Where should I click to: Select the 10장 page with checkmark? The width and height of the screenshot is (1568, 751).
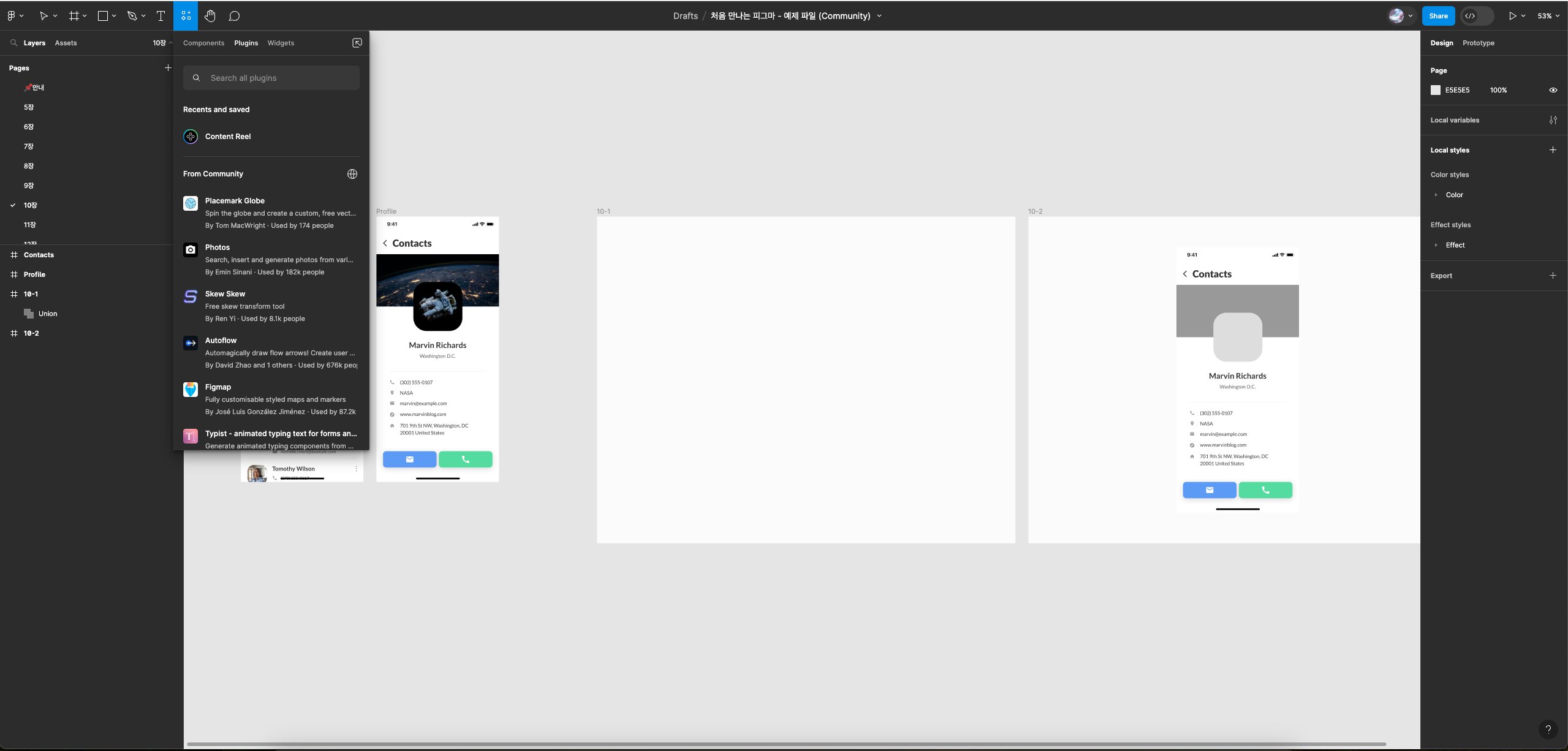tap(30, 205)
